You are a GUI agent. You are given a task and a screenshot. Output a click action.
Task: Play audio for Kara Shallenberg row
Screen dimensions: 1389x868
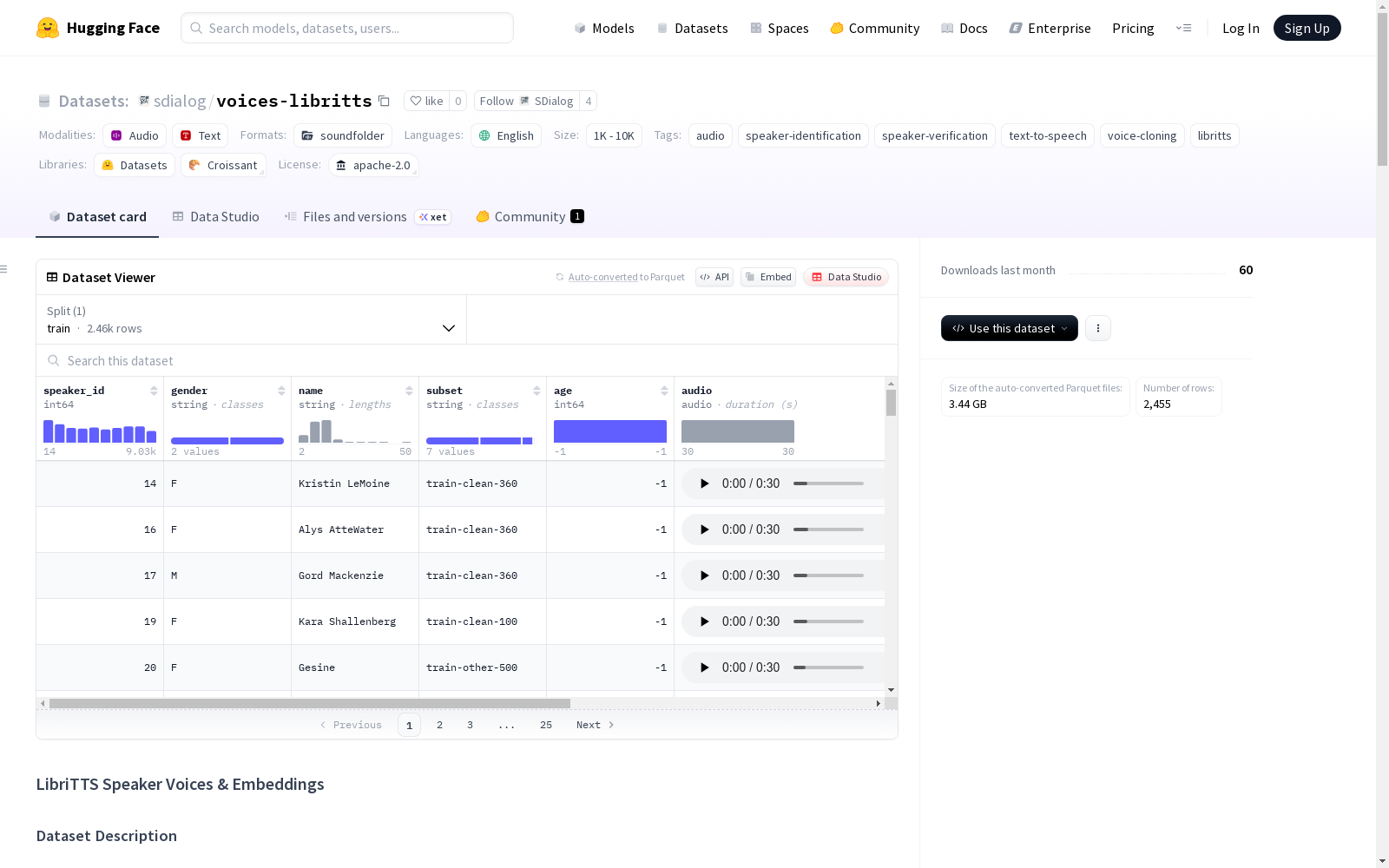(705, 621)
